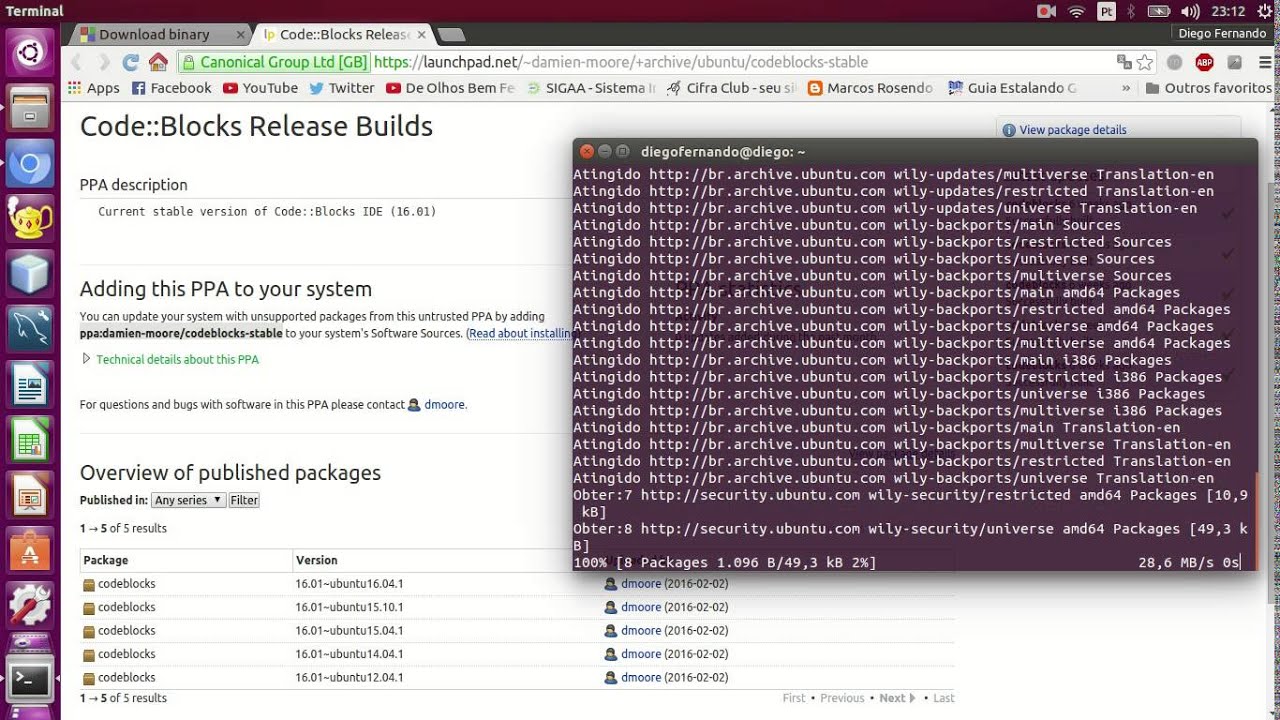Click the Filter button
The image size is (1280, 720).
coord(244,500)
